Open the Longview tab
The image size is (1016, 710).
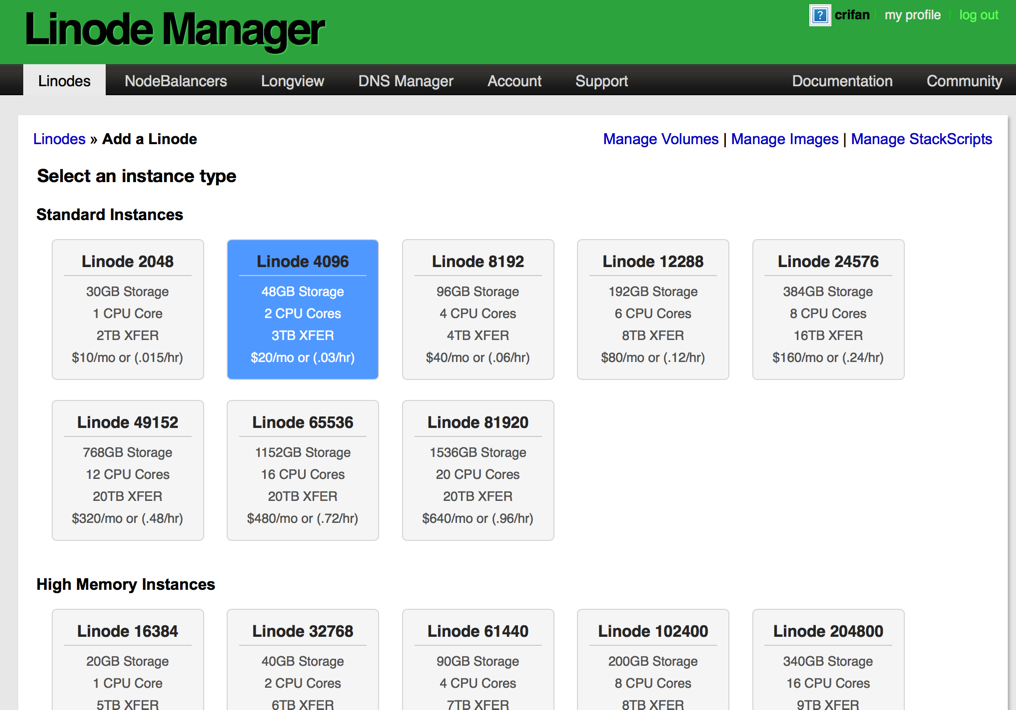point(292,81)
